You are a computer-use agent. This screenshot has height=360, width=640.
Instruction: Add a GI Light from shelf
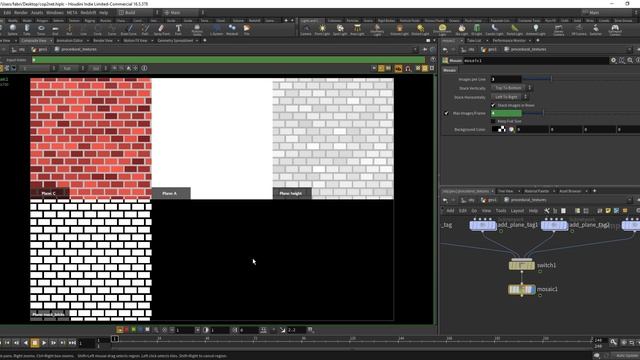tap(477, 29)
